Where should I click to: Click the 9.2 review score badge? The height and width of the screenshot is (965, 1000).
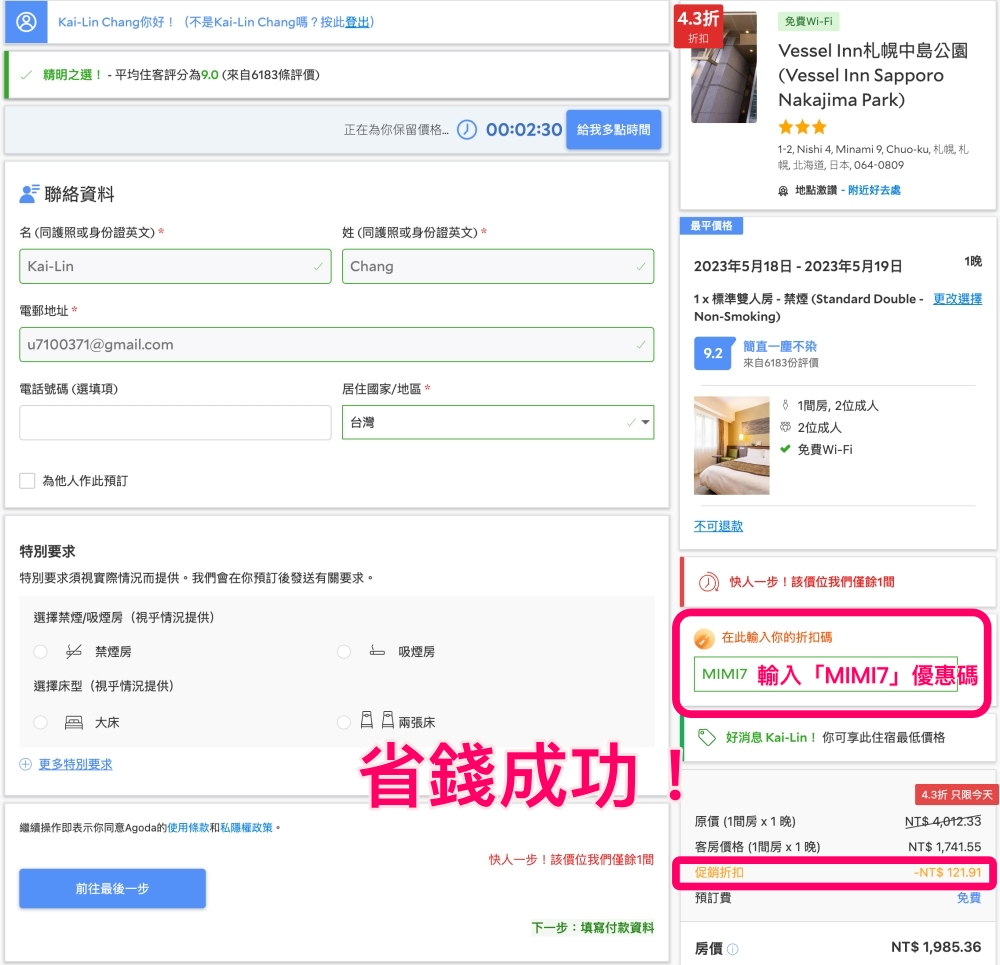pos(712,354)
